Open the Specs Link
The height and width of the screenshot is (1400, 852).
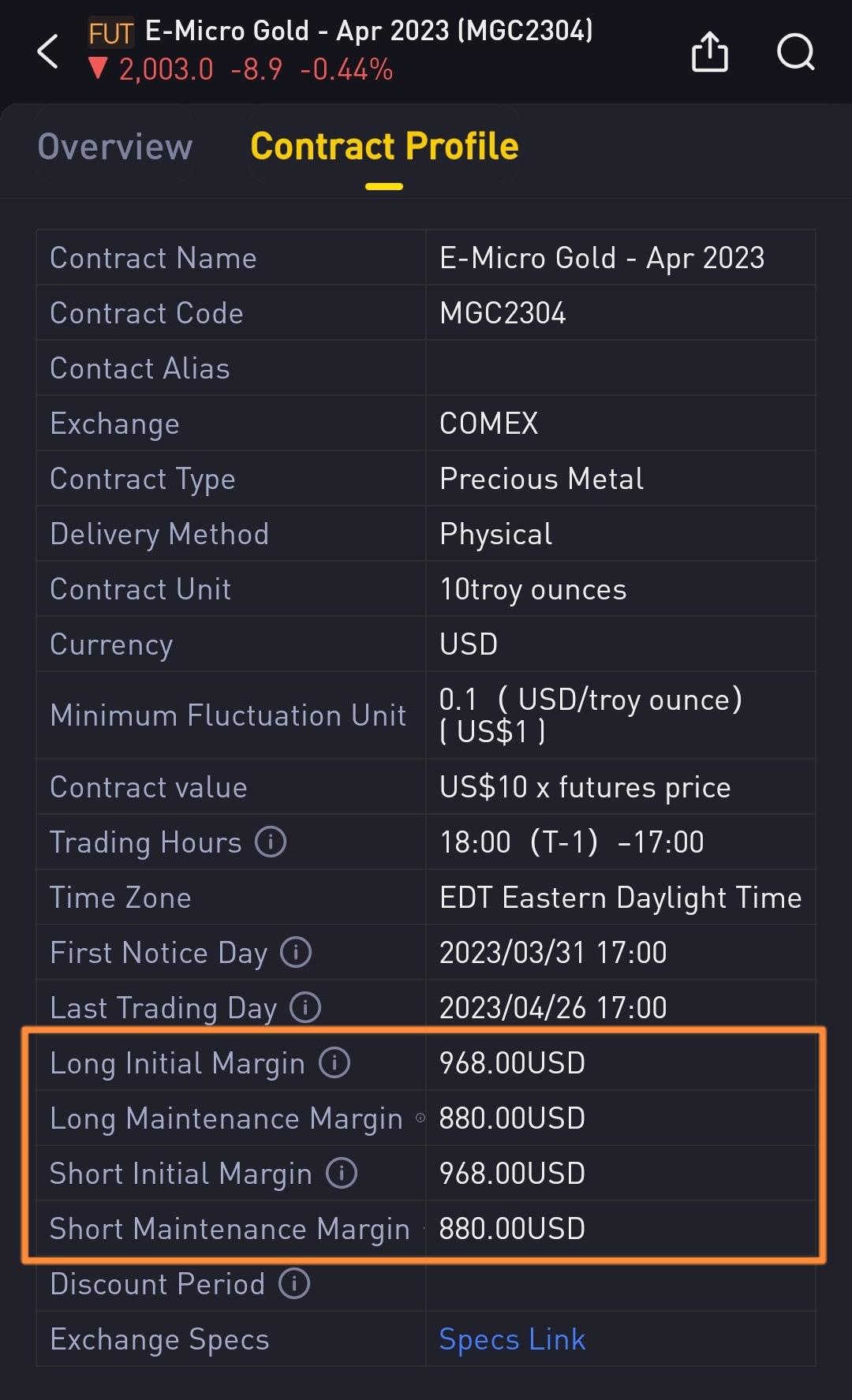tap(512, 1339)
